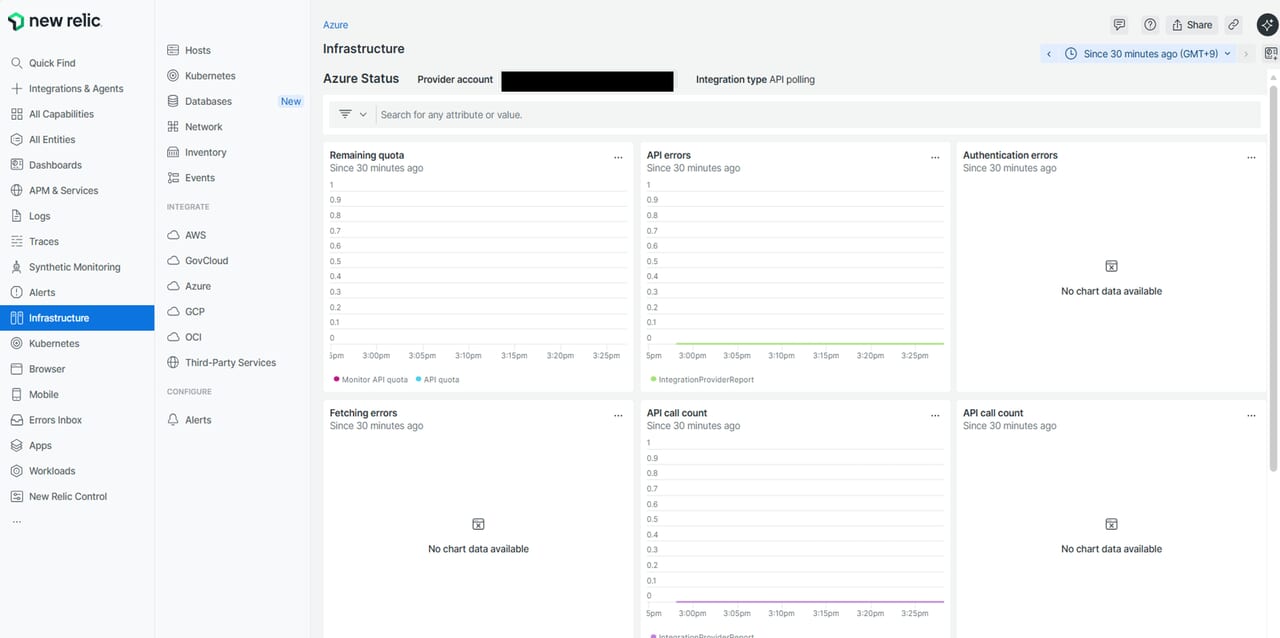The width and height of the screenshot is (1280, 638).
Task: Click the Azure cloud integration icon
Action: pyautogui.click(x=173, y=286)
